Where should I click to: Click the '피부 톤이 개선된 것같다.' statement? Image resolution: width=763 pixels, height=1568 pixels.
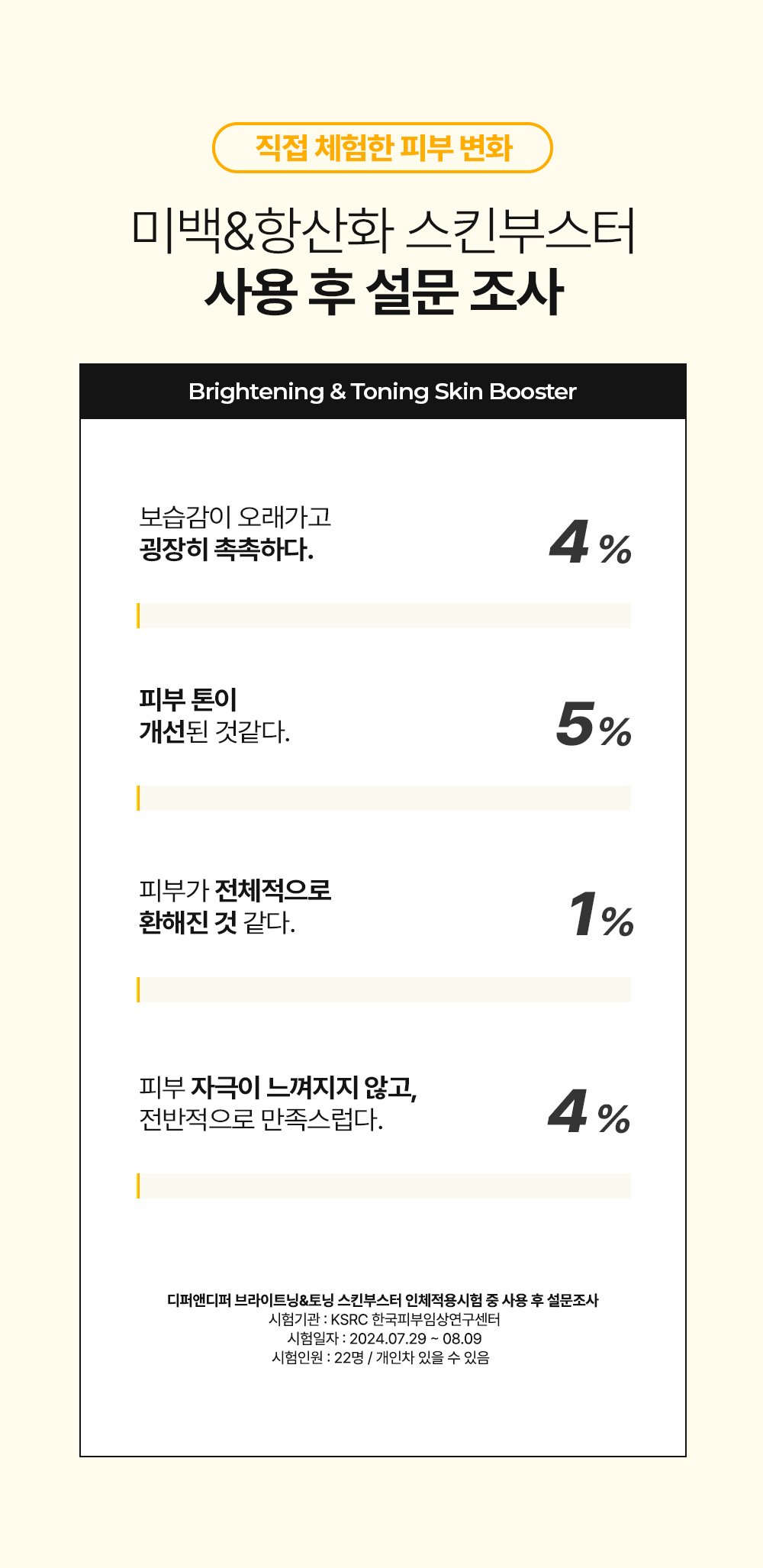click(x=214, y=716)
